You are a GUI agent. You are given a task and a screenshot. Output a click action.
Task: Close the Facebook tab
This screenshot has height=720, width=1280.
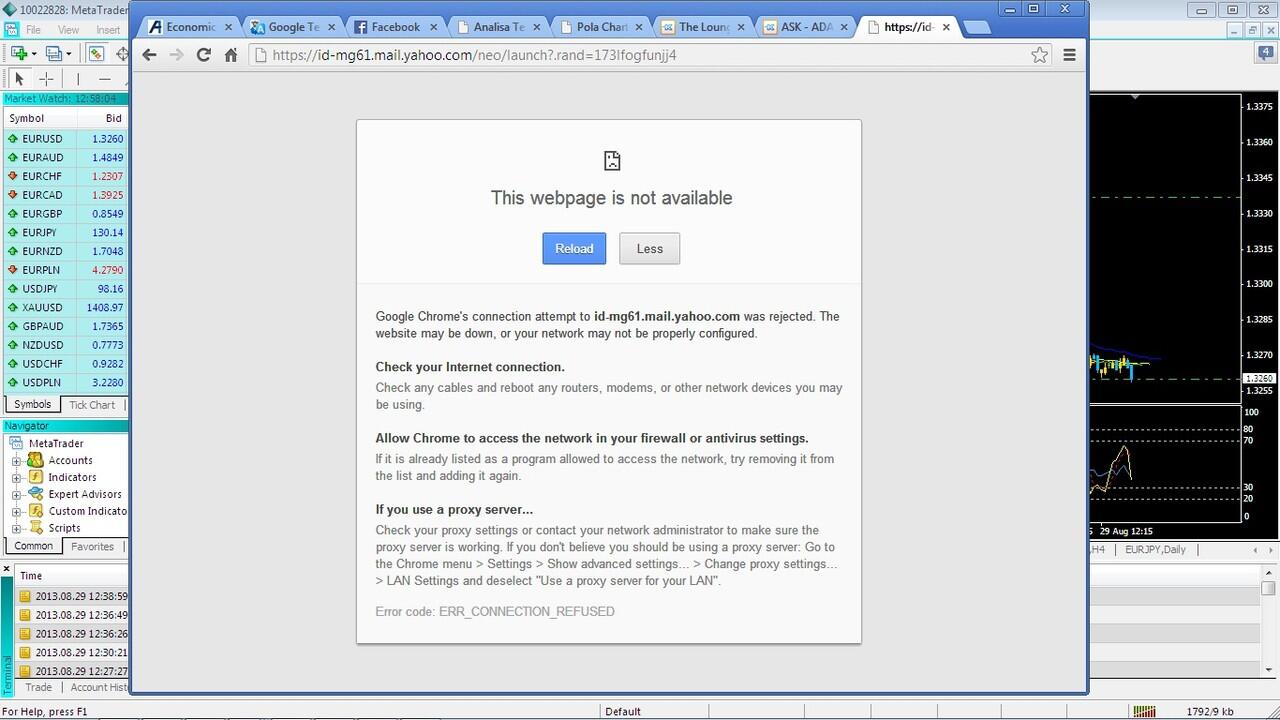433,27
